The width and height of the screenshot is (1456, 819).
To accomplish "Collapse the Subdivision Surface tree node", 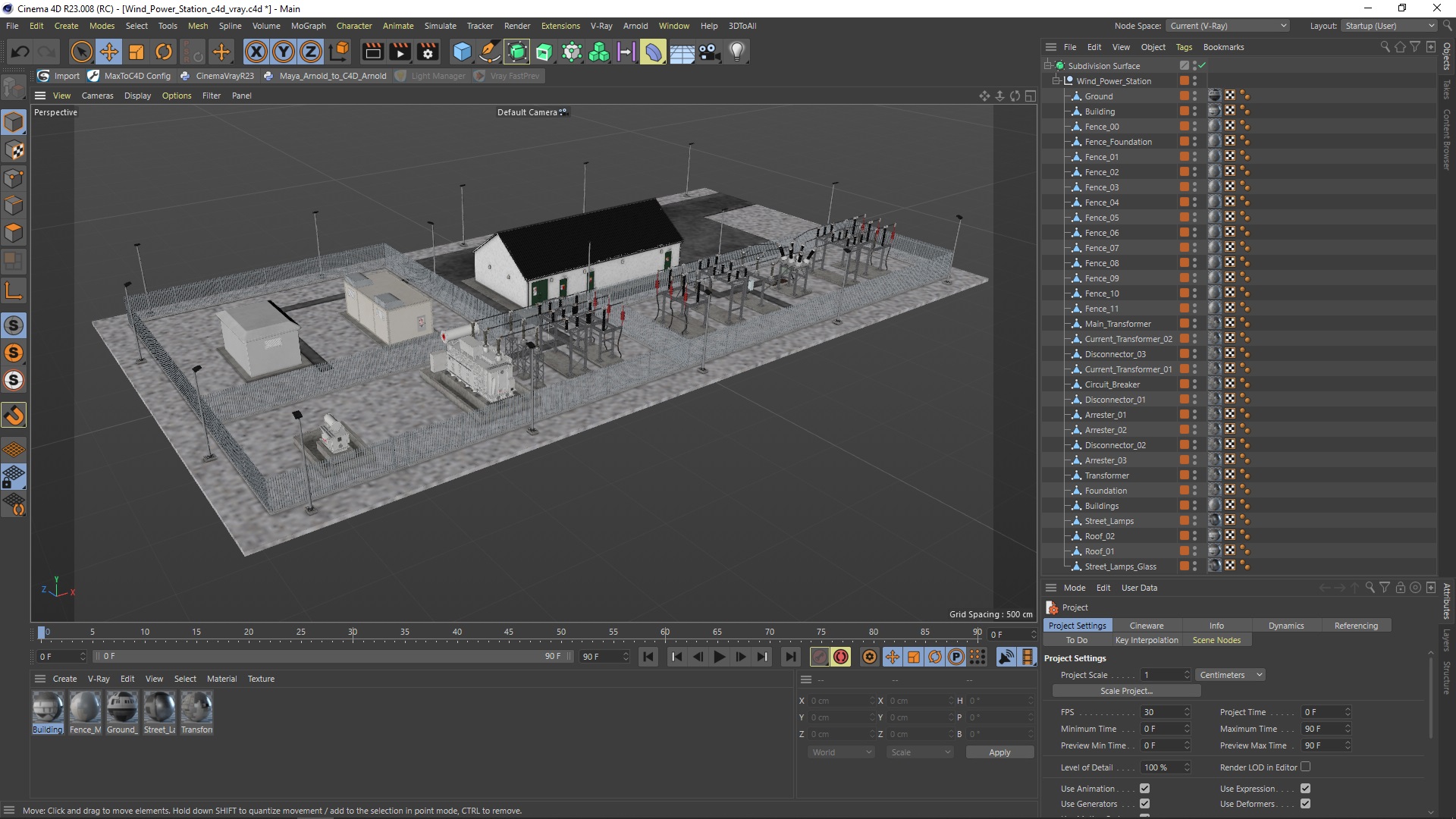I will click(x=1048, y=65).
